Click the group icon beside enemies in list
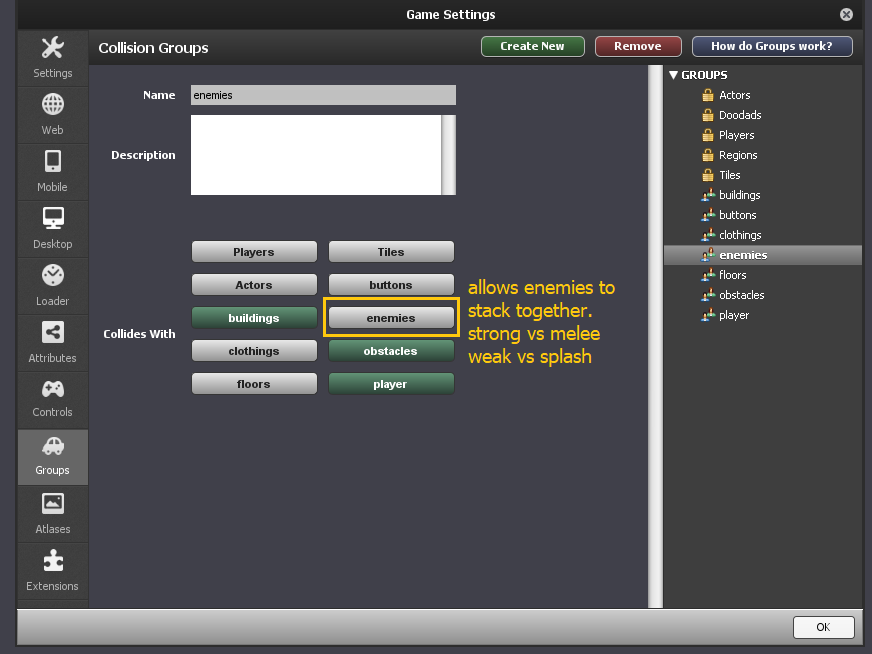Viewport: 872px width, 654px height. (x=708, y=255)
